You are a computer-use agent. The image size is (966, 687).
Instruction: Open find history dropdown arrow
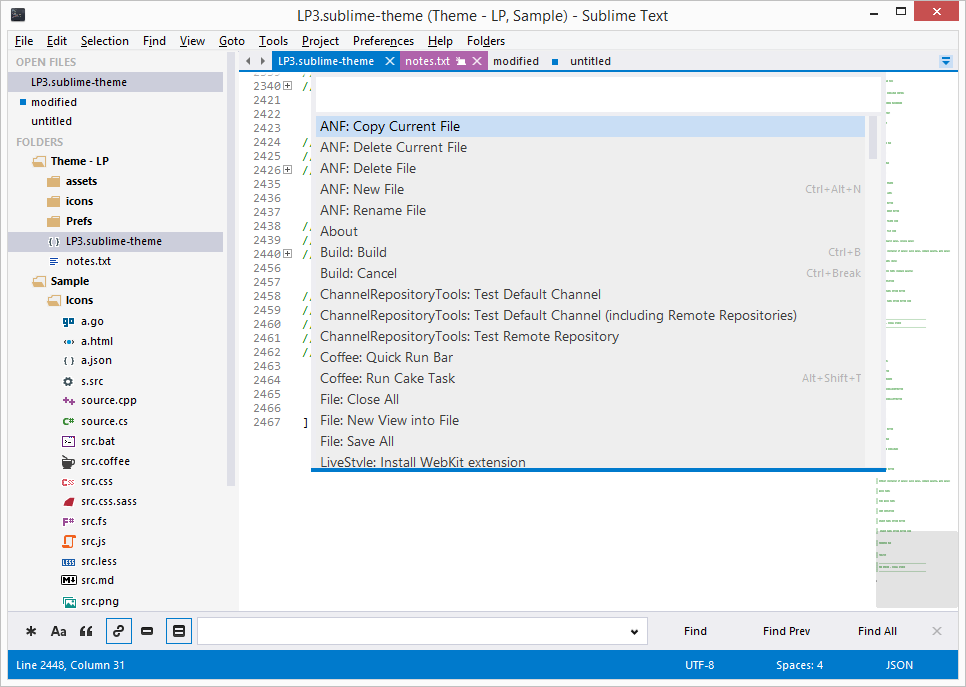pyautogui.click(x=634, y=632)
